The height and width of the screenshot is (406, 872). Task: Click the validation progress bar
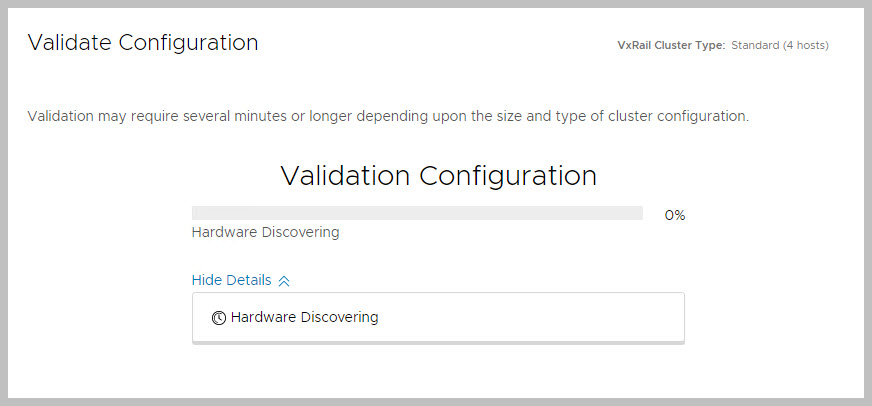pos(417,213)
